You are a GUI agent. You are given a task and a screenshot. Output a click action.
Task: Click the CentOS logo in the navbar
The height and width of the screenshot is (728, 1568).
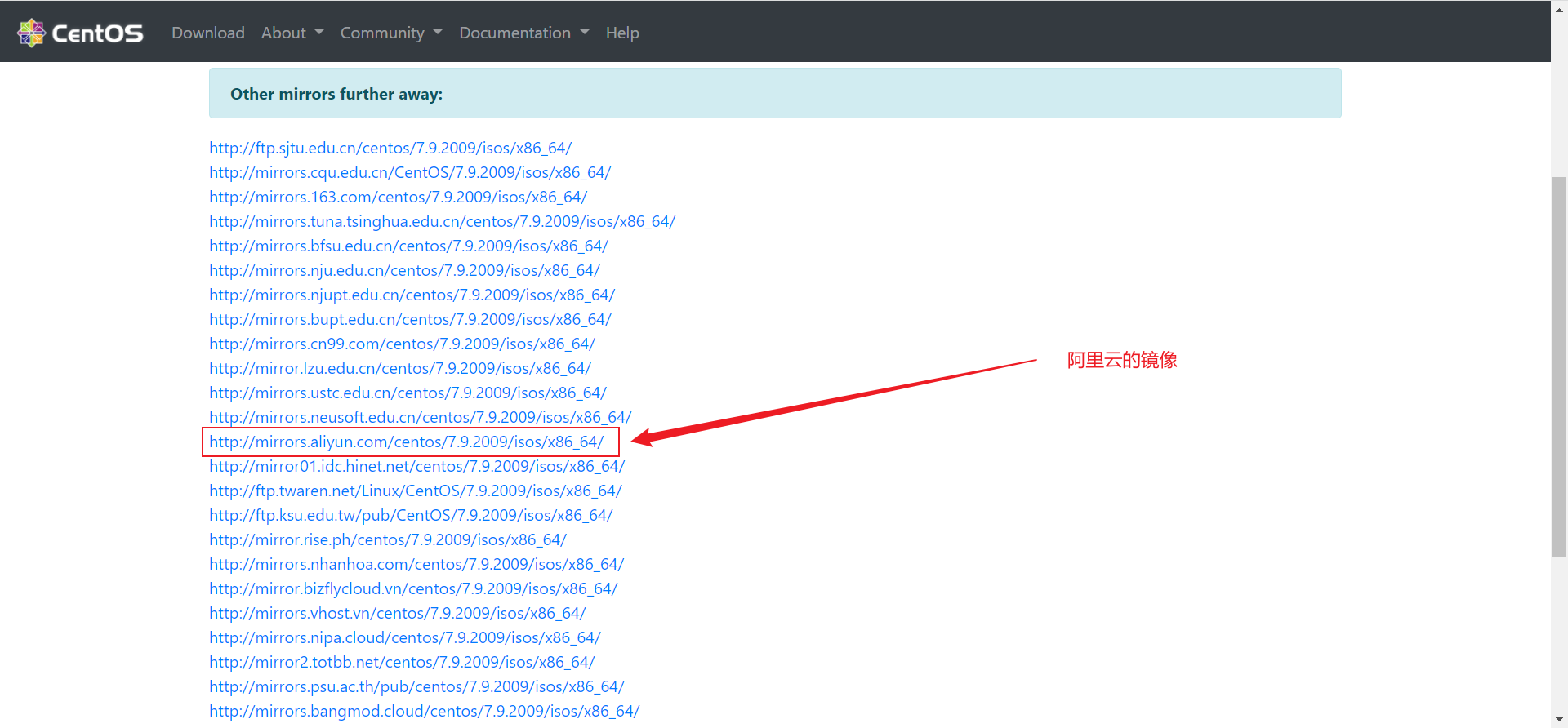[x=80, y=33]
